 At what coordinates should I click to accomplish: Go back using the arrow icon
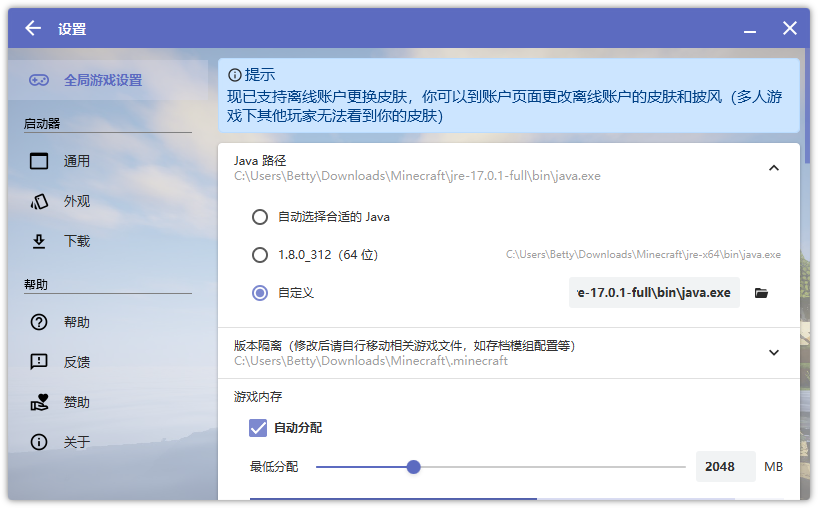tap(33, 28)
